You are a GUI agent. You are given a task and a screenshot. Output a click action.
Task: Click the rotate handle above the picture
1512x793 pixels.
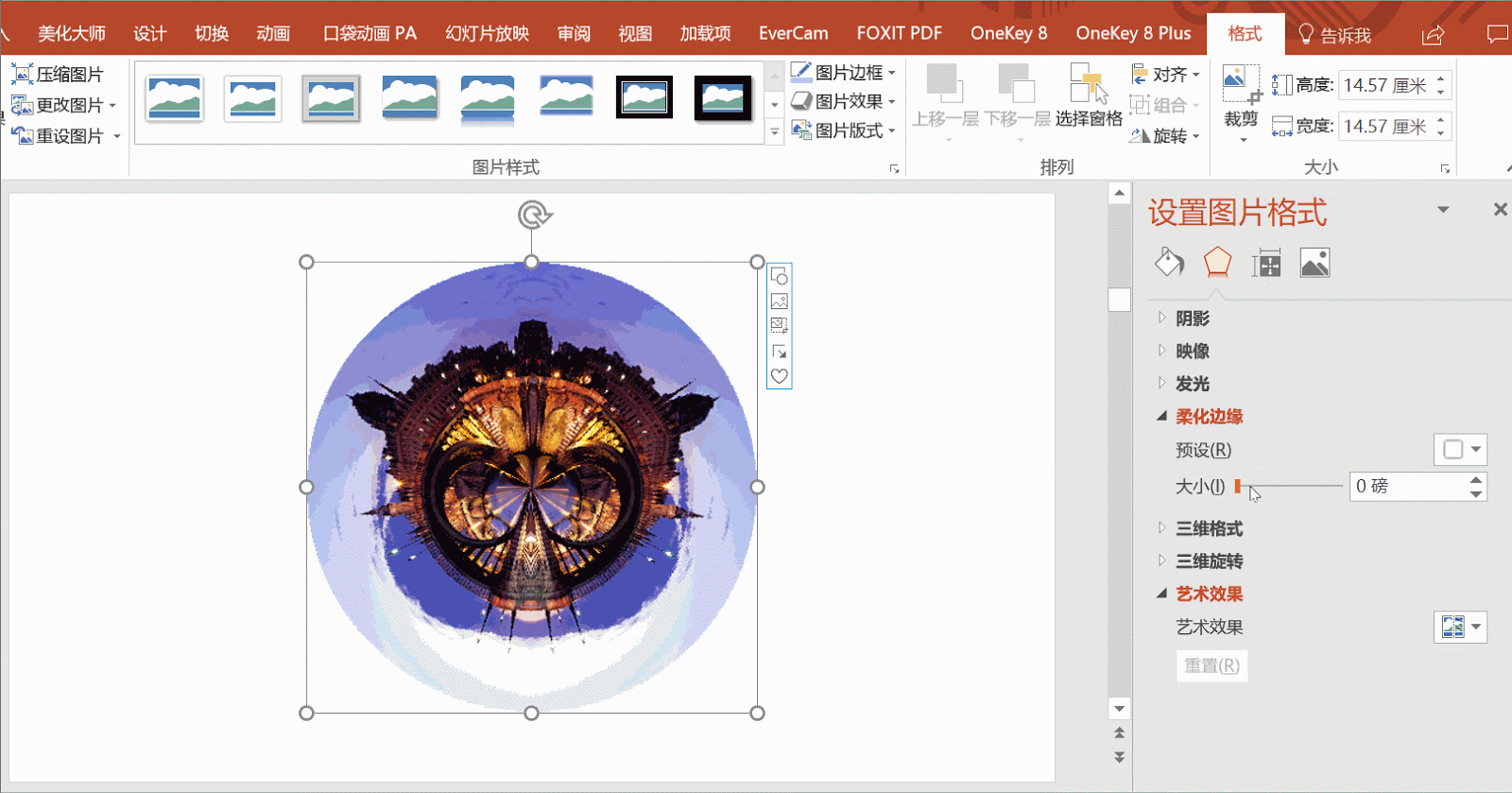(x=534, y=215)
